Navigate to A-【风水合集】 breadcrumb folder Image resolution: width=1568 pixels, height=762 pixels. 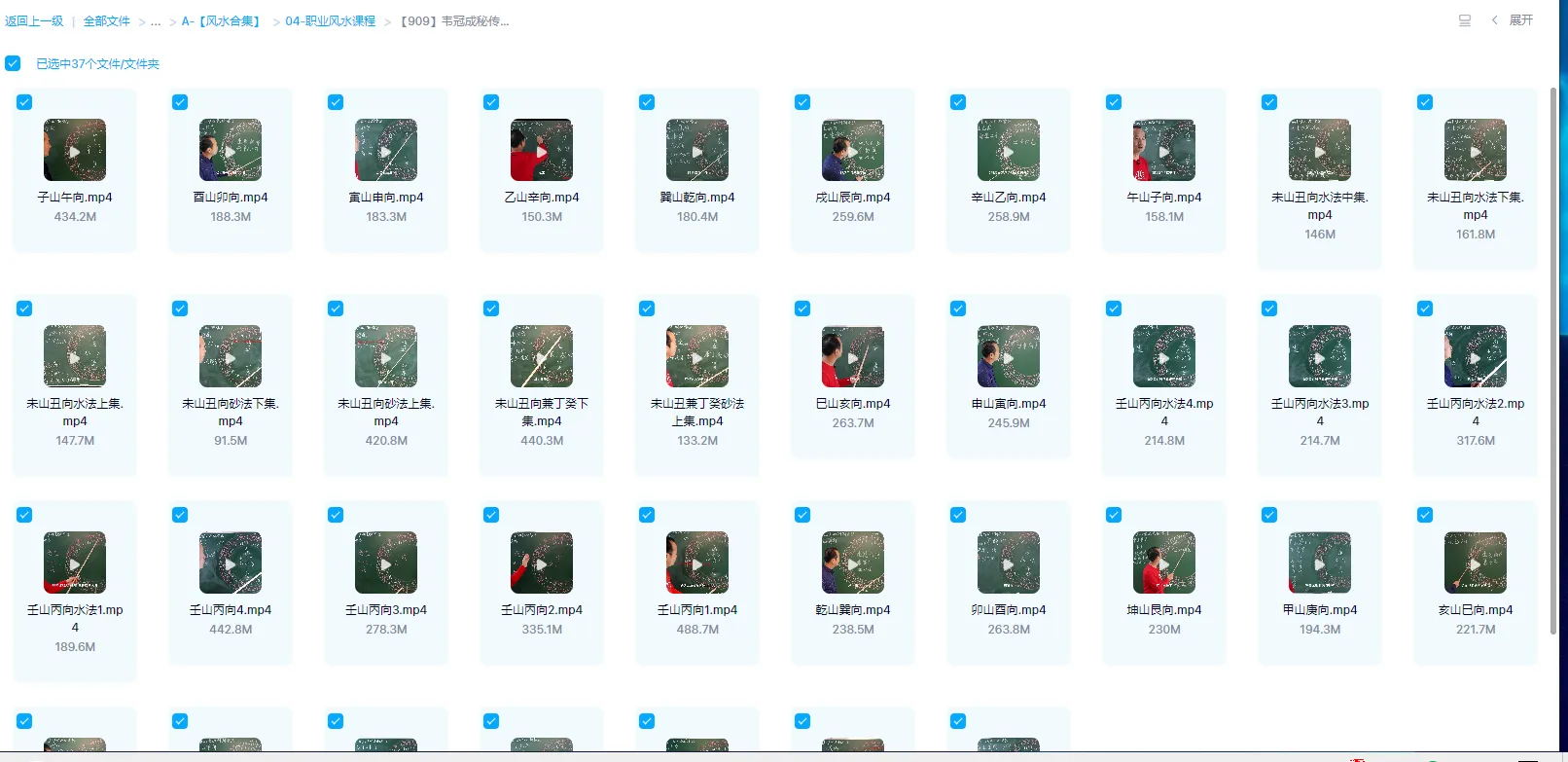(223, 21)
